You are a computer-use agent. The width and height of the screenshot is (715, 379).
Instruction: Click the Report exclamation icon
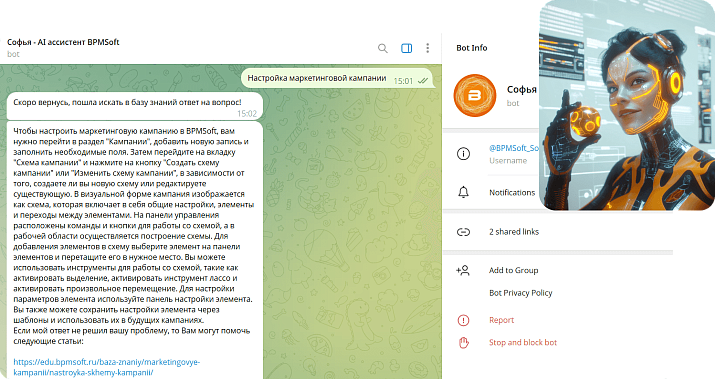click(463, 320)
